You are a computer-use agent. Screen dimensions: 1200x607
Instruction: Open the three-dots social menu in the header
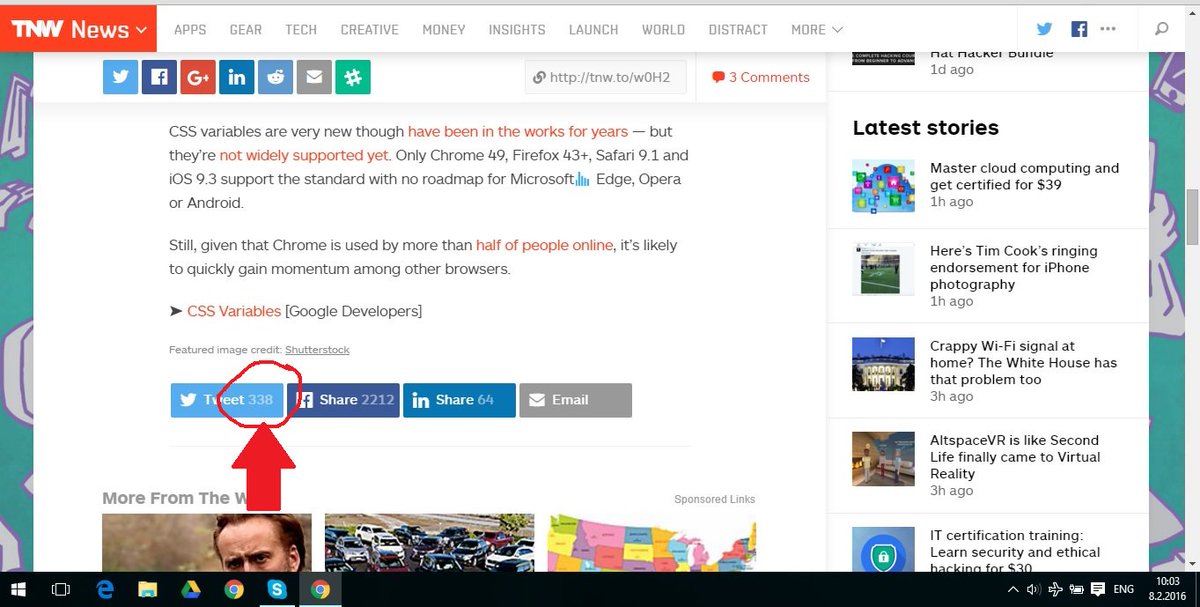coord(1107,29)
